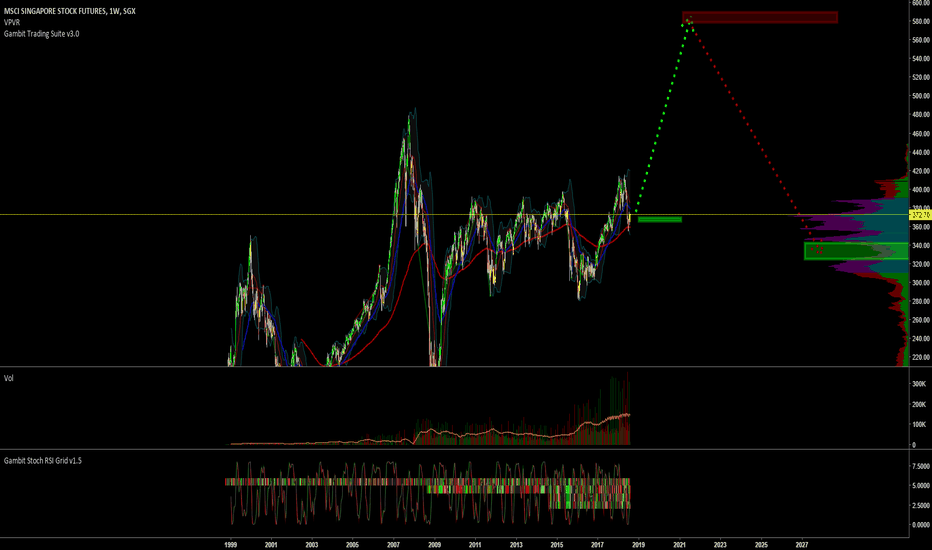This screenshot has height=550, width=932.
Task: Click the 2021 year on the time axis
Action: [x=679, y=545]
